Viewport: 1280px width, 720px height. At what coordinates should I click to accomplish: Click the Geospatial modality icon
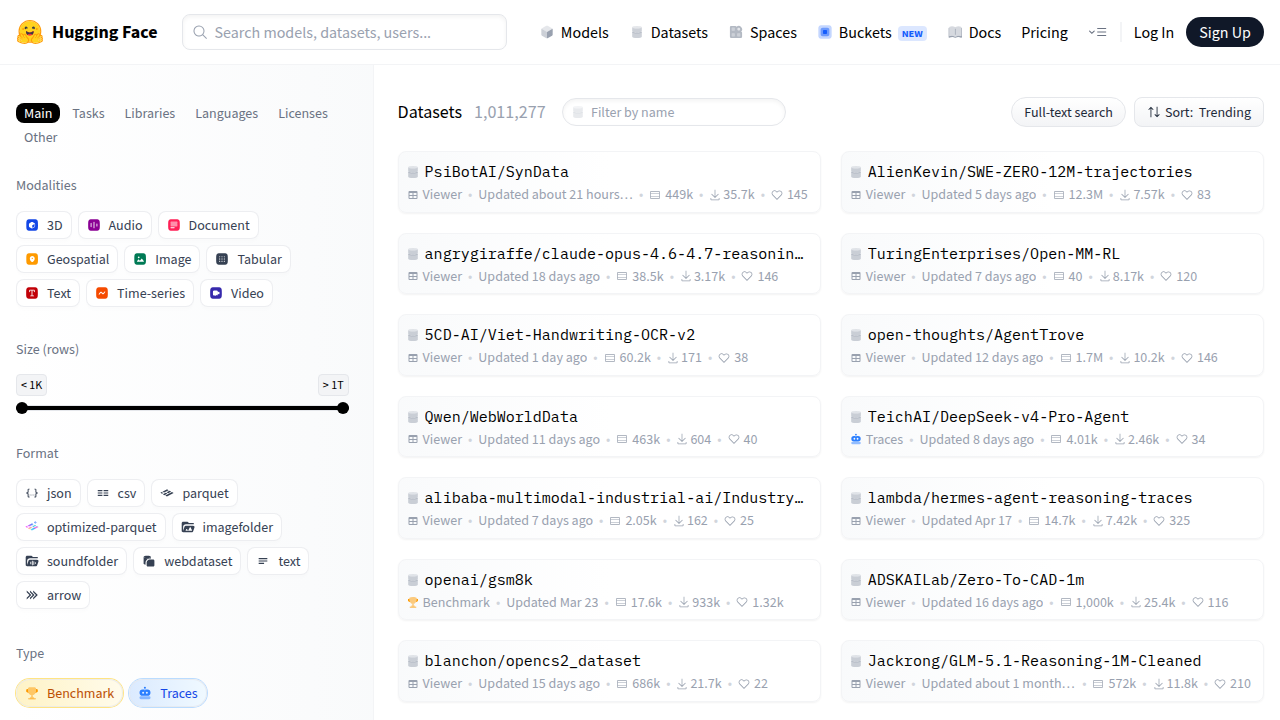(32, 259)
